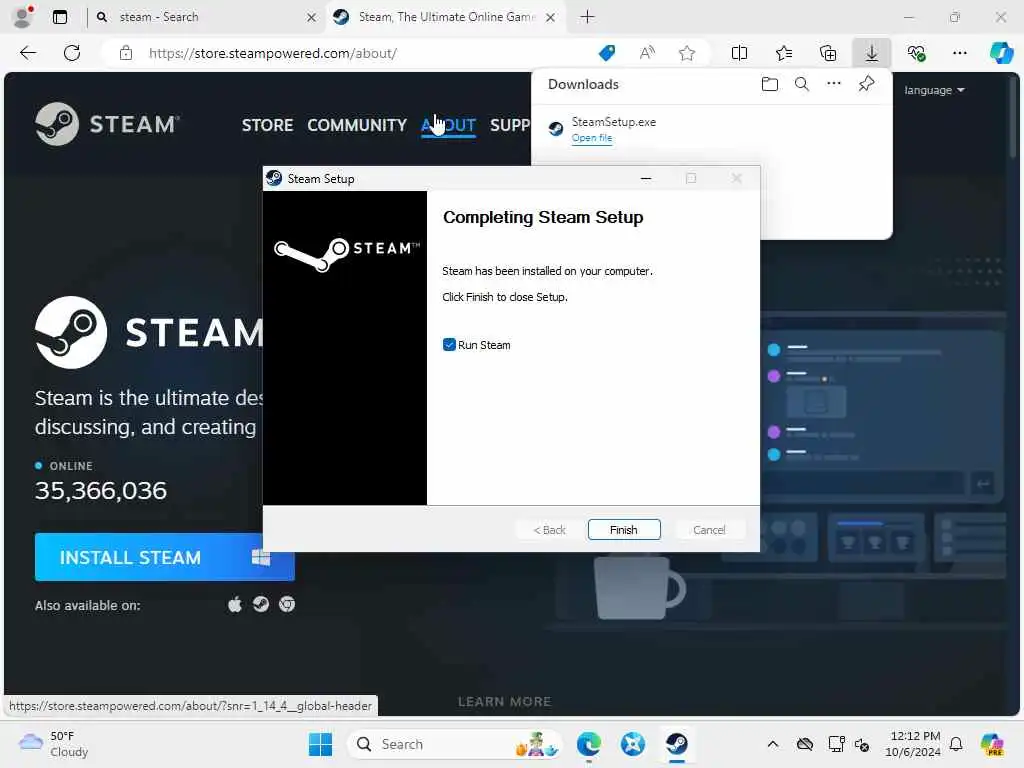
Task: Click the browser profile avatar
Action: click(x=23, y=17)
